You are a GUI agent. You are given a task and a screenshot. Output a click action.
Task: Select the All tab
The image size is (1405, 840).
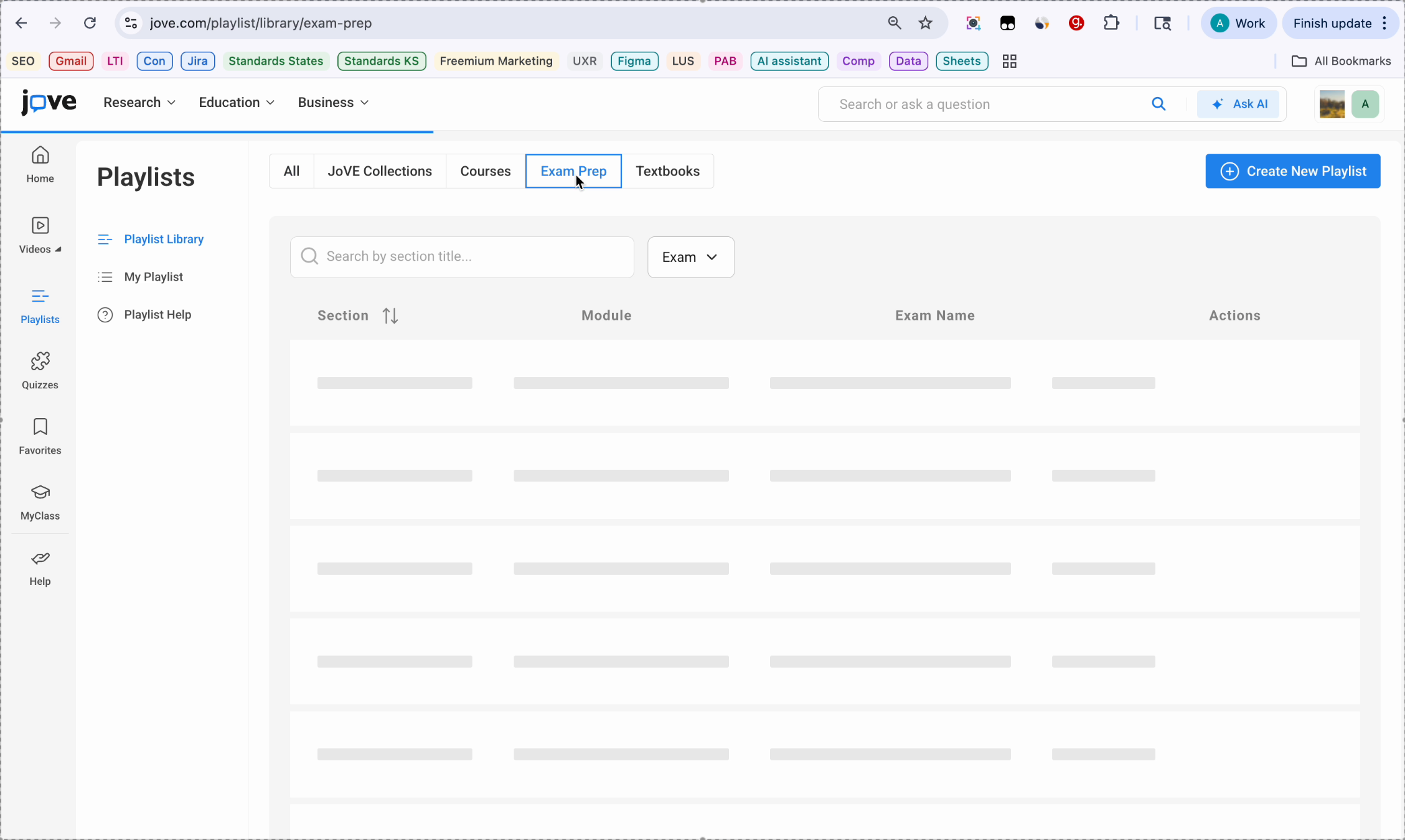tap(291, 171)
